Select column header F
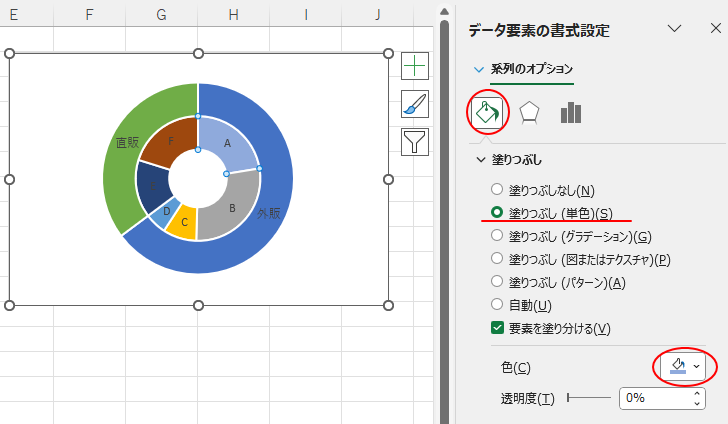 (x=89, y=15)
